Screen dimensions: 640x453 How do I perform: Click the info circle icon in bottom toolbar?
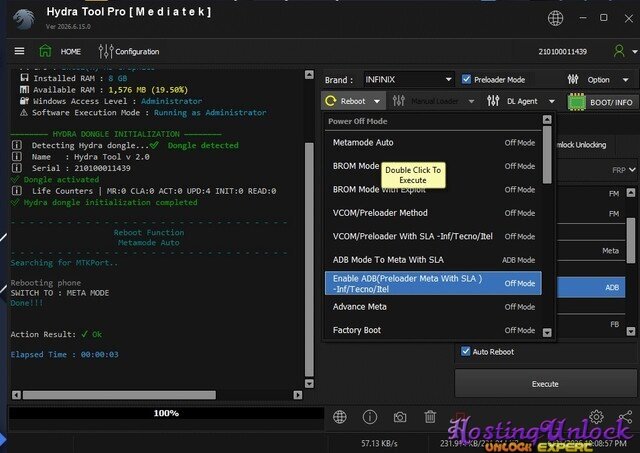tap(369, 417)
